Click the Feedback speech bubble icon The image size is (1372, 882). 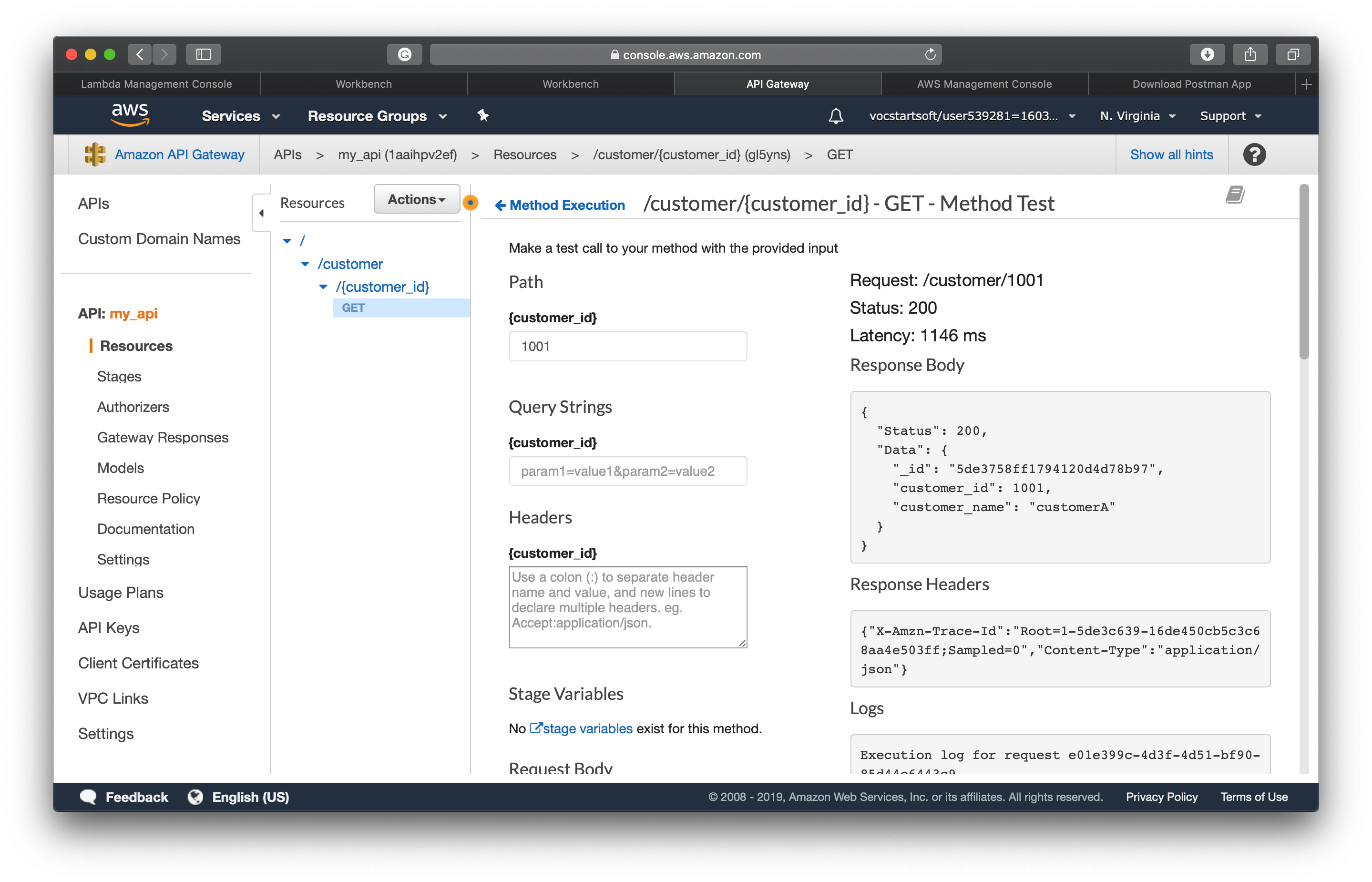(x=89, y=797)
